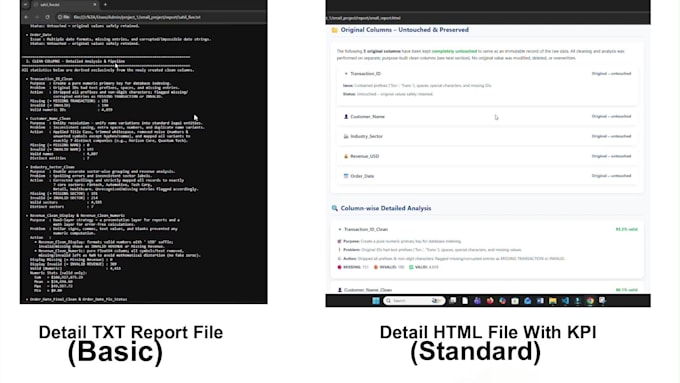Open Visual Studio Code from the taskbar
The width and height of the screenshot is (680, 383).
point(565,301)
